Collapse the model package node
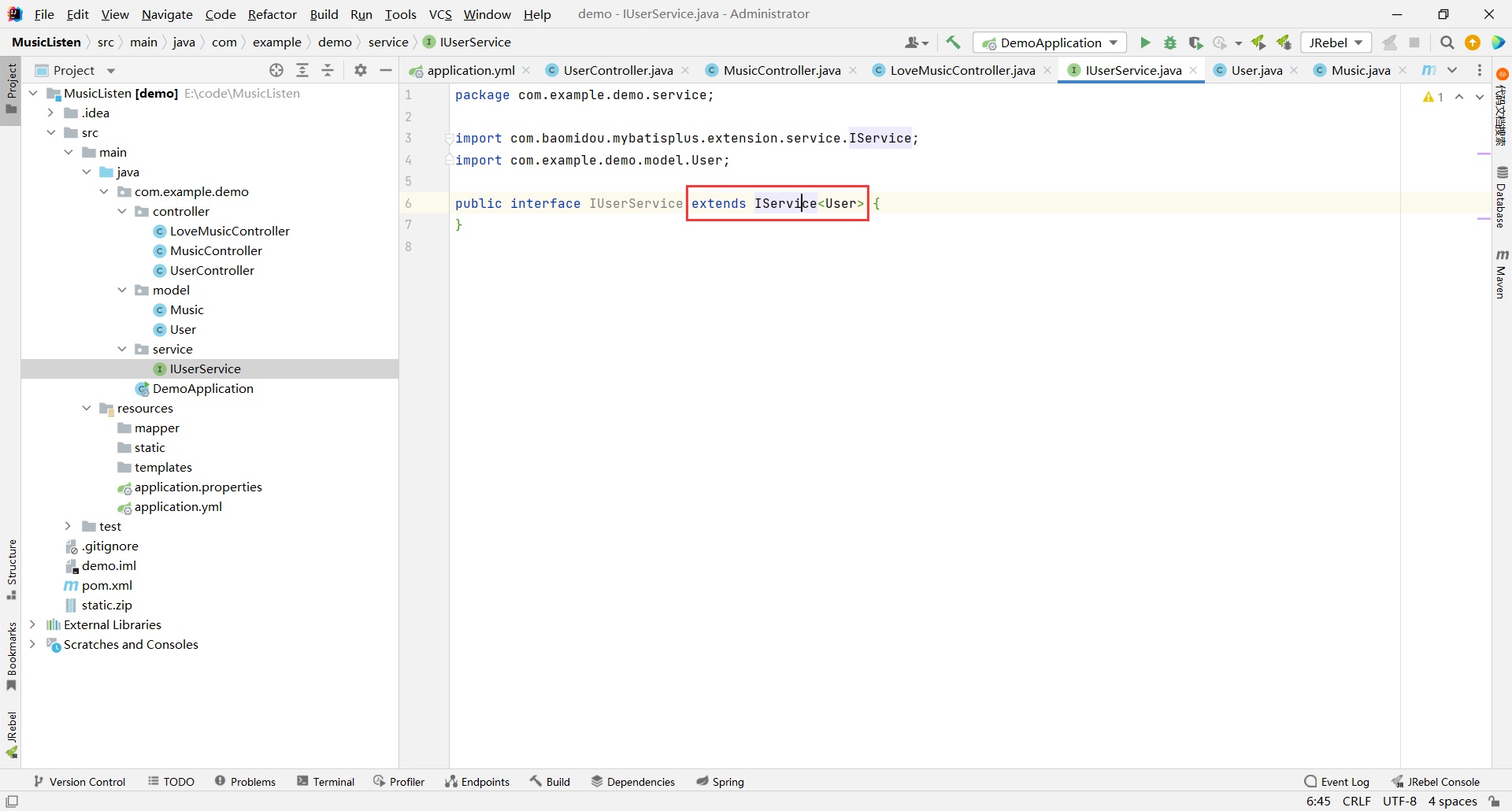 click(x=122, y=290)
